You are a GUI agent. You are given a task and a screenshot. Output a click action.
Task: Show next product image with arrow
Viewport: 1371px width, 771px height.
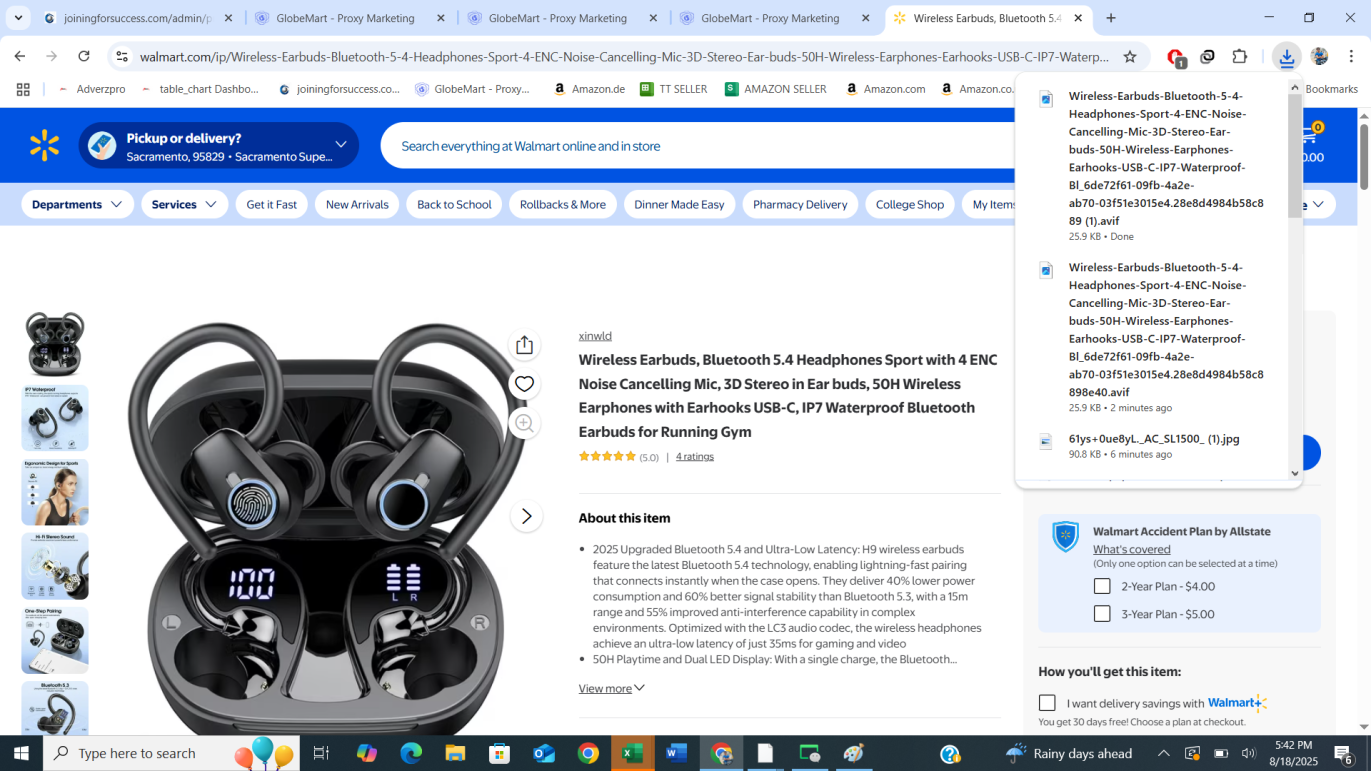tap(526, 516)
